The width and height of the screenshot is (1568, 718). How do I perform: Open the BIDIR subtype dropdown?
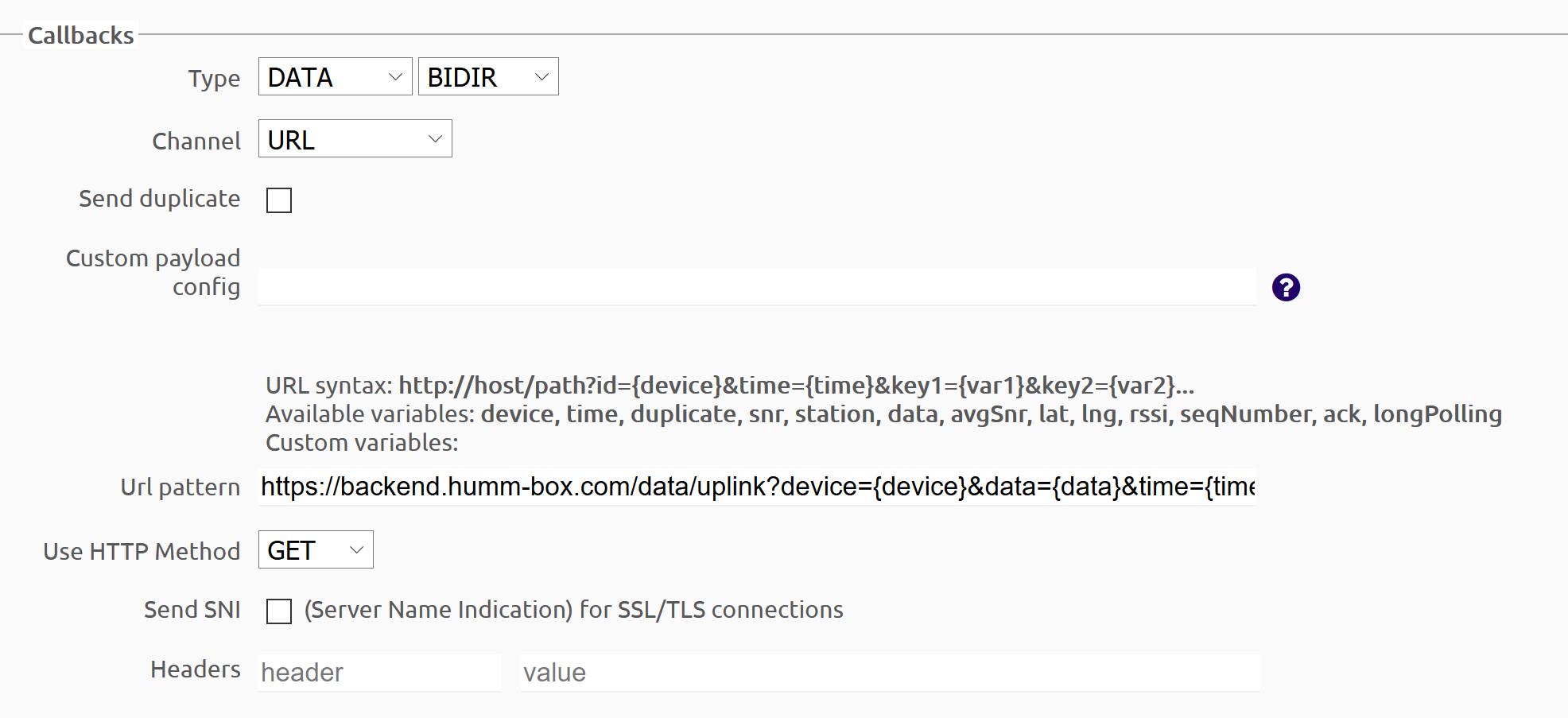coord(488,77)
